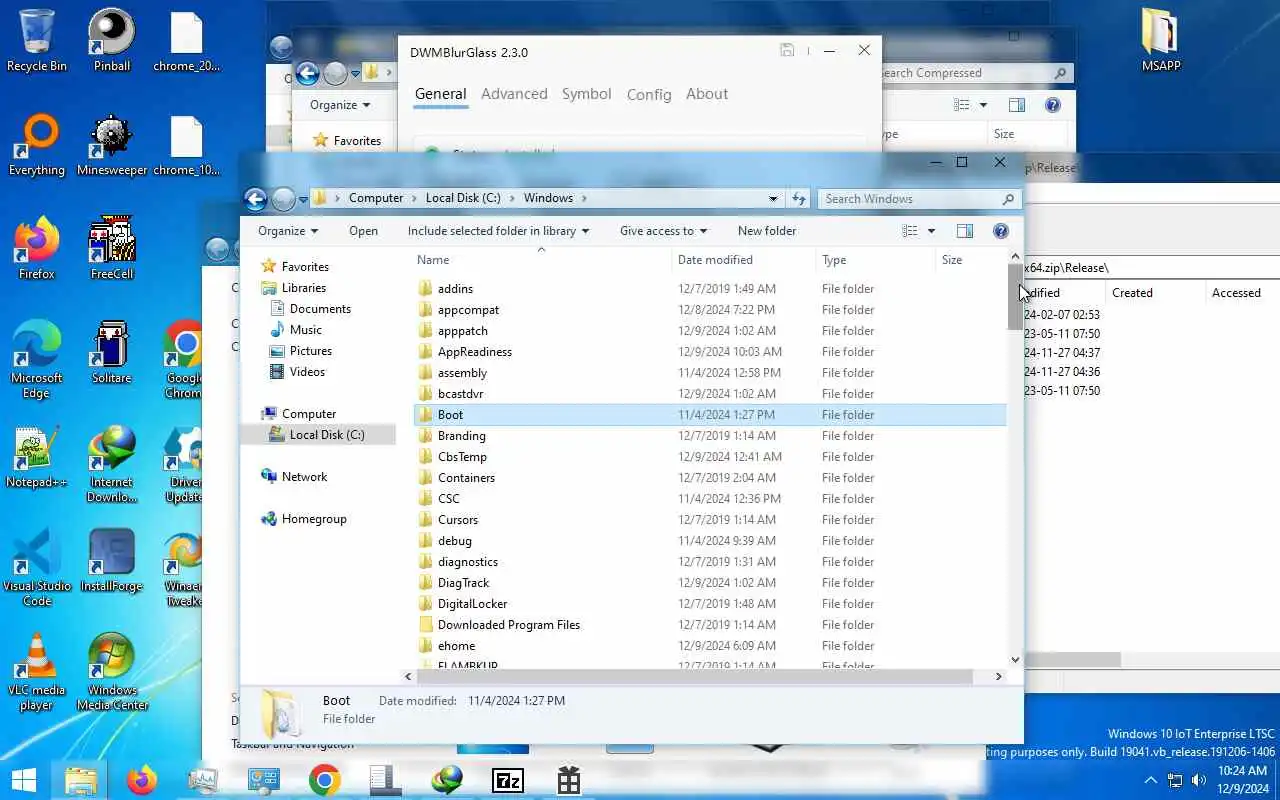
Task: Select Documents in the navigation pane
Action: [x=320, y=309]
